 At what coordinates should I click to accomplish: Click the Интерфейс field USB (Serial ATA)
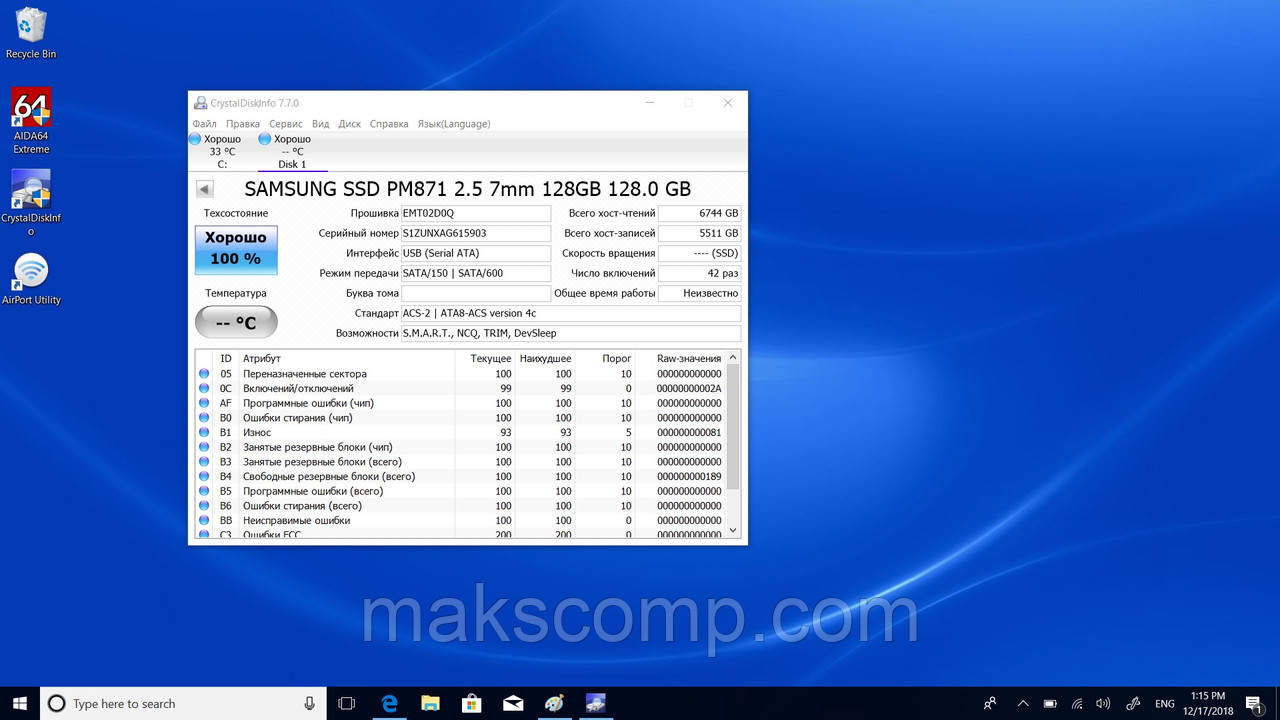[x=476, y=253]
